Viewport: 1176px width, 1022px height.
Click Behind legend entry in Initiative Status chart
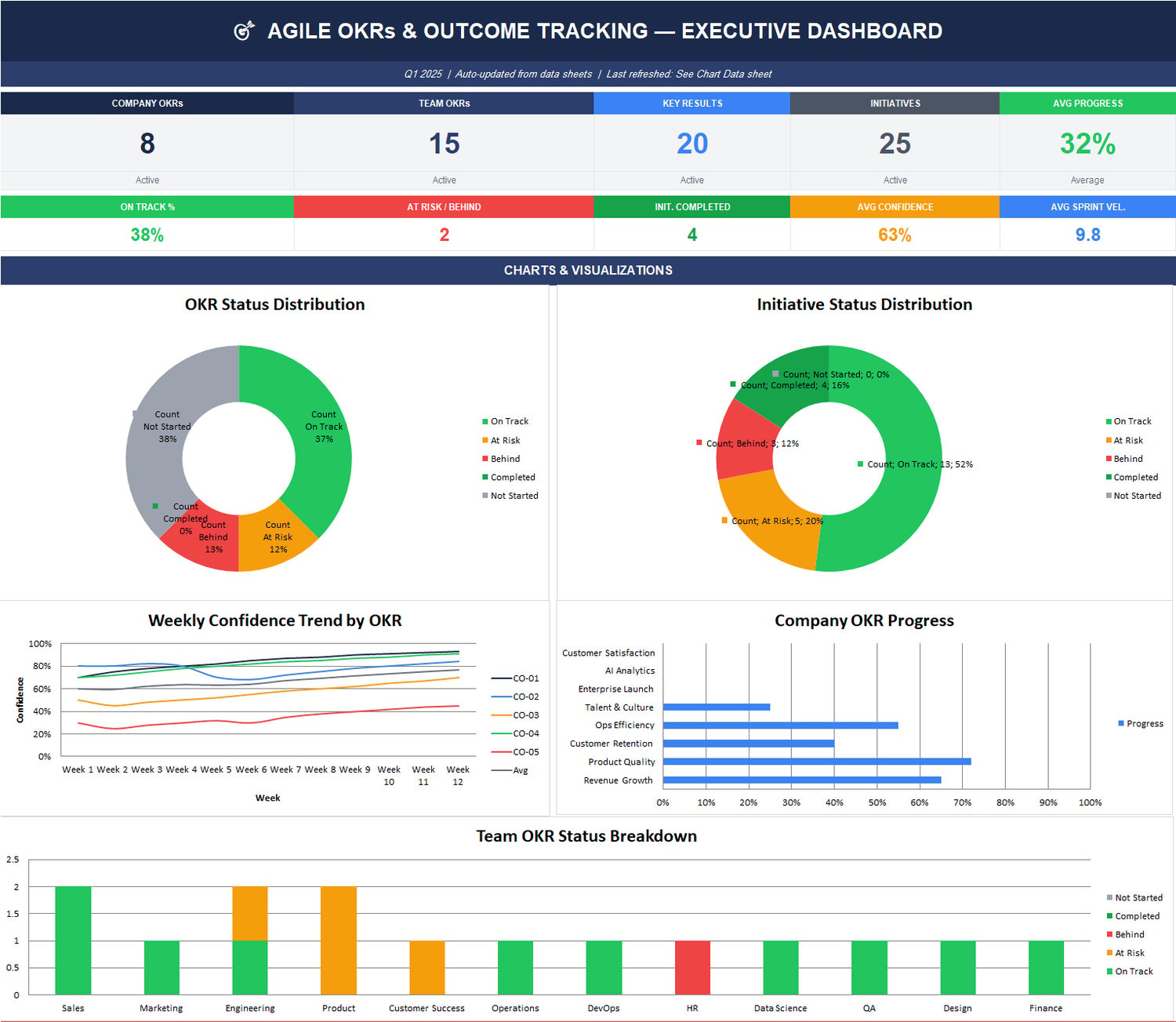tap(1124, 459)
